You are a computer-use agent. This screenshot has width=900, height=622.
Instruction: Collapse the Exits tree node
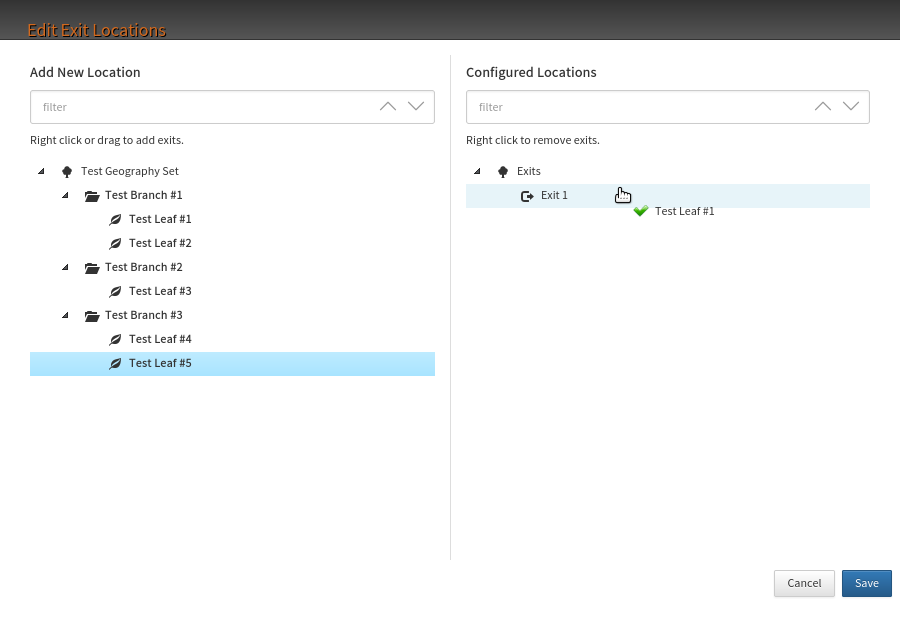(x=478, y=171)
